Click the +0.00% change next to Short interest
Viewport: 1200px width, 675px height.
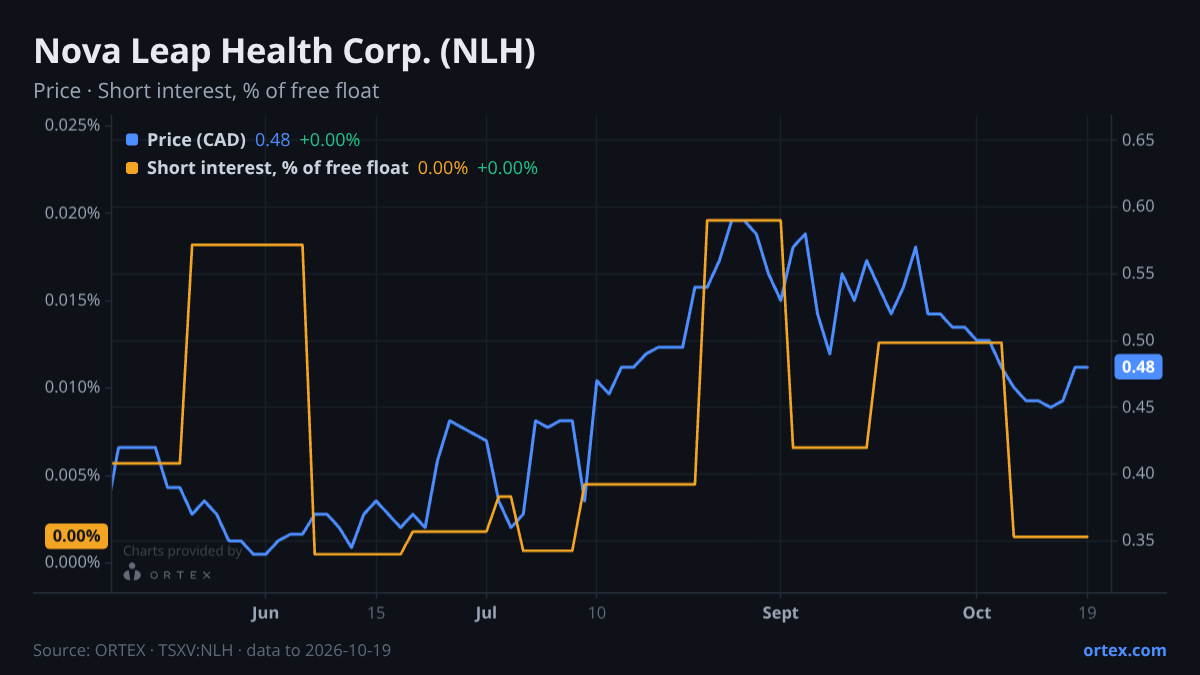point(507,168)
